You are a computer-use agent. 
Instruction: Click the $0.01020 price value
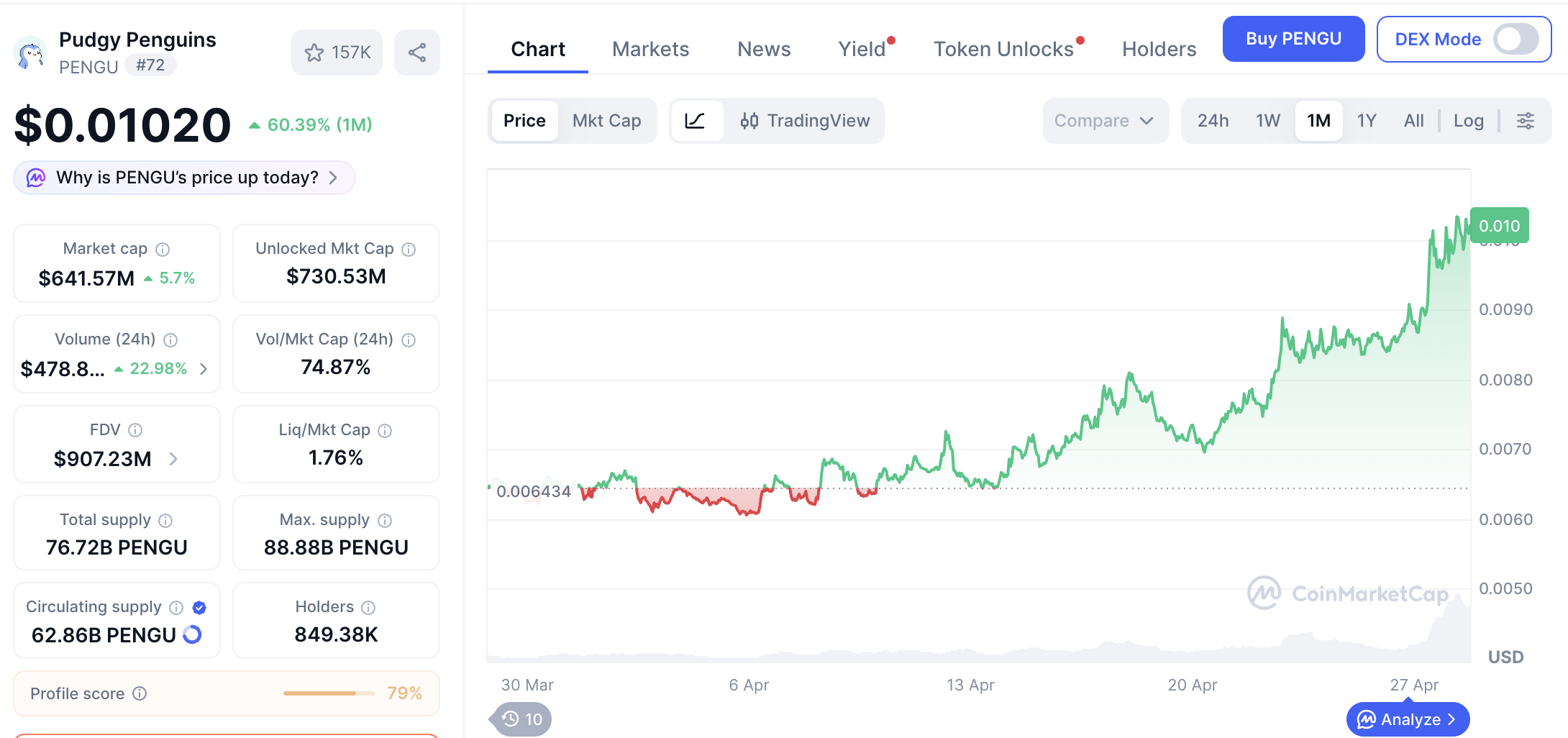click(122, 125)
